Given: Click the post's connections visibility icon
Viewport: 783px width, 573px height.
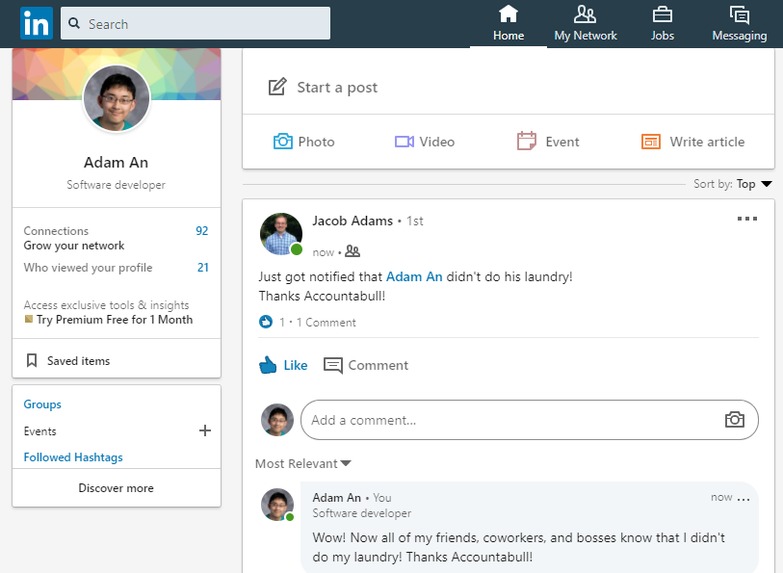Looking at the screenshot, I should click(x=352, y=251).
